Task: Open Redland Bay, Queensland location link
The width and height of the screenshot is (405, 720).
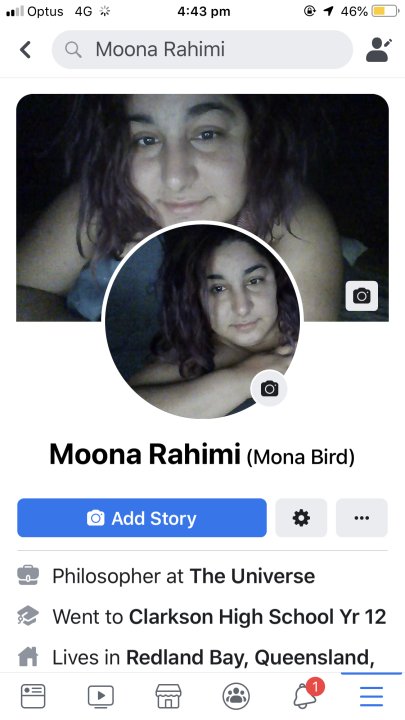Action: point(250,657)
